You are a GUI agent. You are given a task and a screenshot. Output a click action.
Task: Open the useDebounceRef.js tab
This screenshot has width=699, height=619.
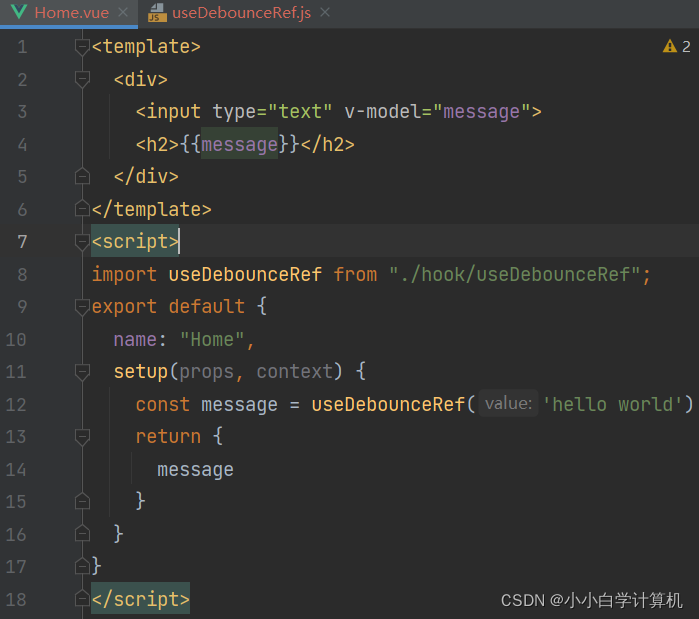[x=241, y=13]
